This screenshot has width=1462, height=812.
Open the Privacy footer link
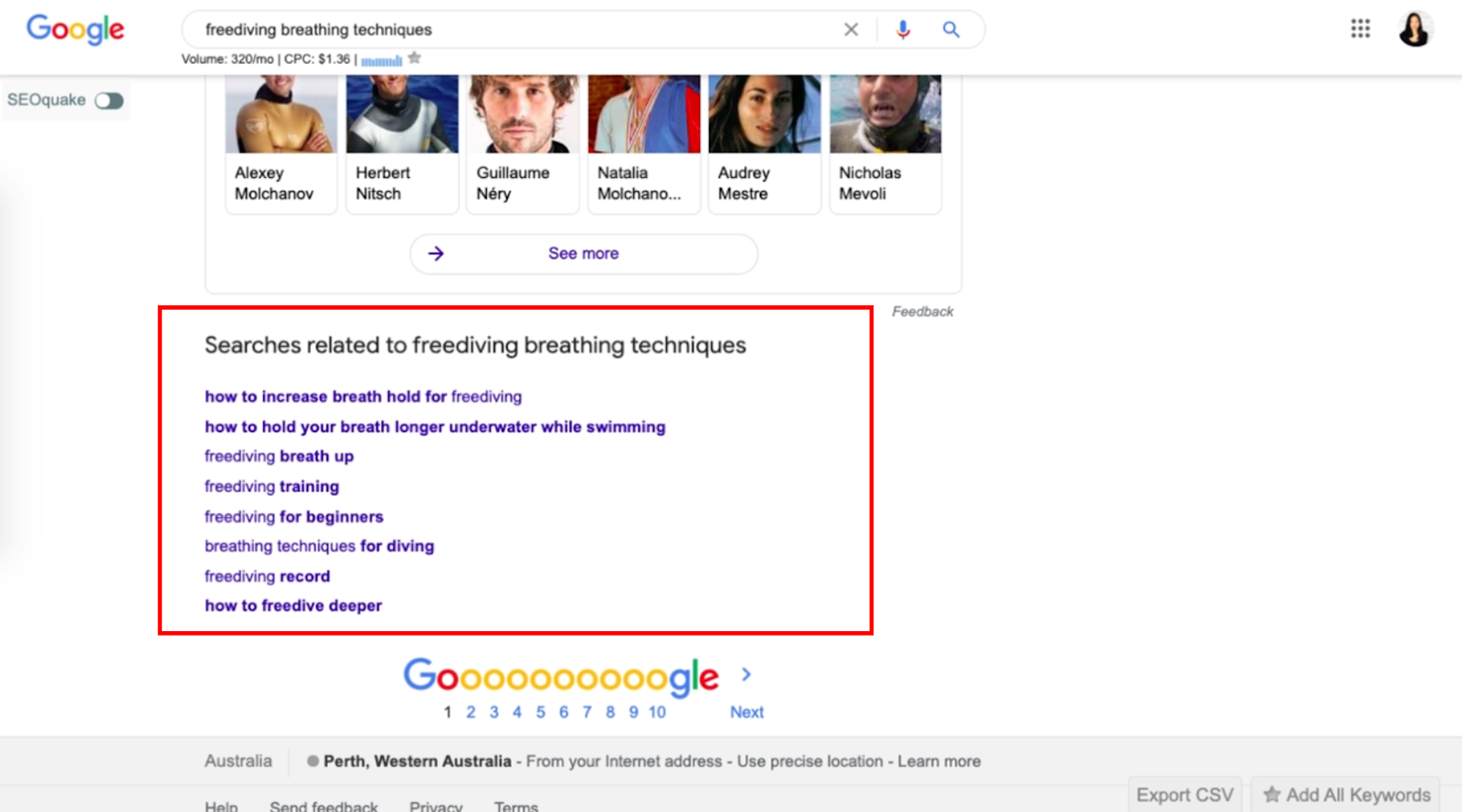coord(436,806)
